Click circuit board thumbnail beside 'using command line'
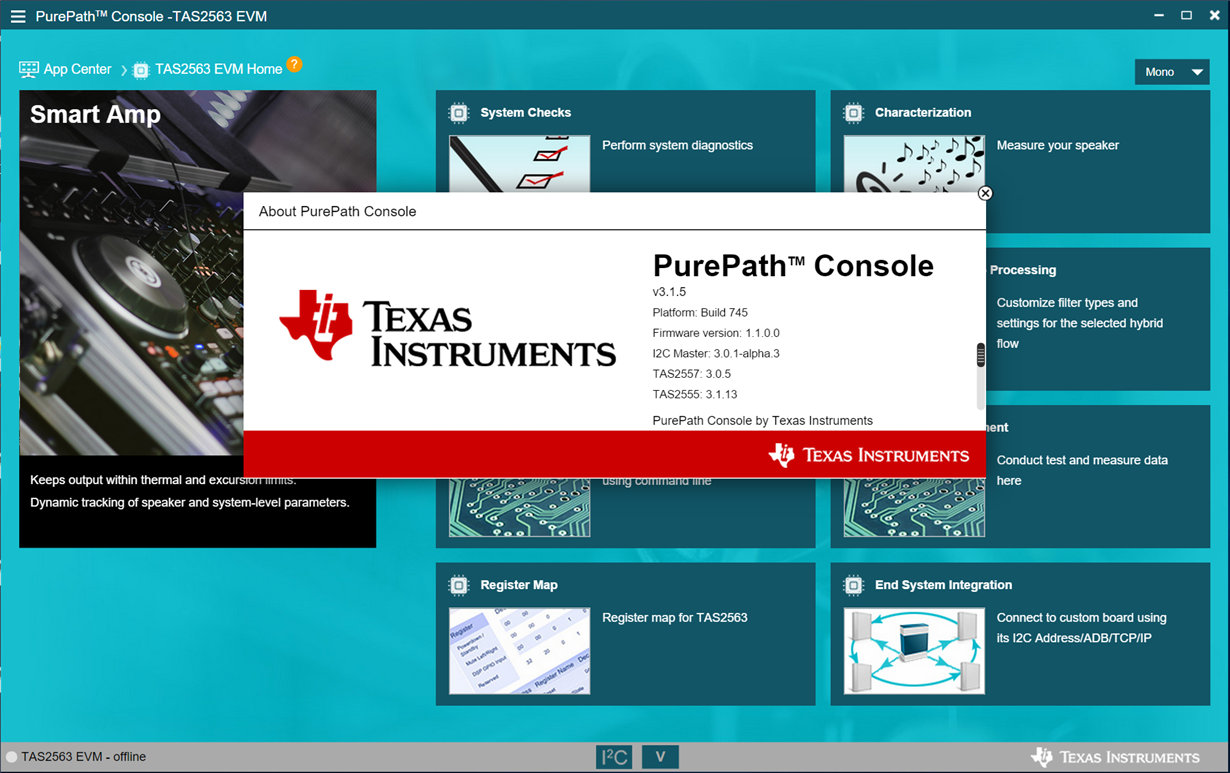The height and width of the screenshot is (773, 1230). [x=519, y=507]
